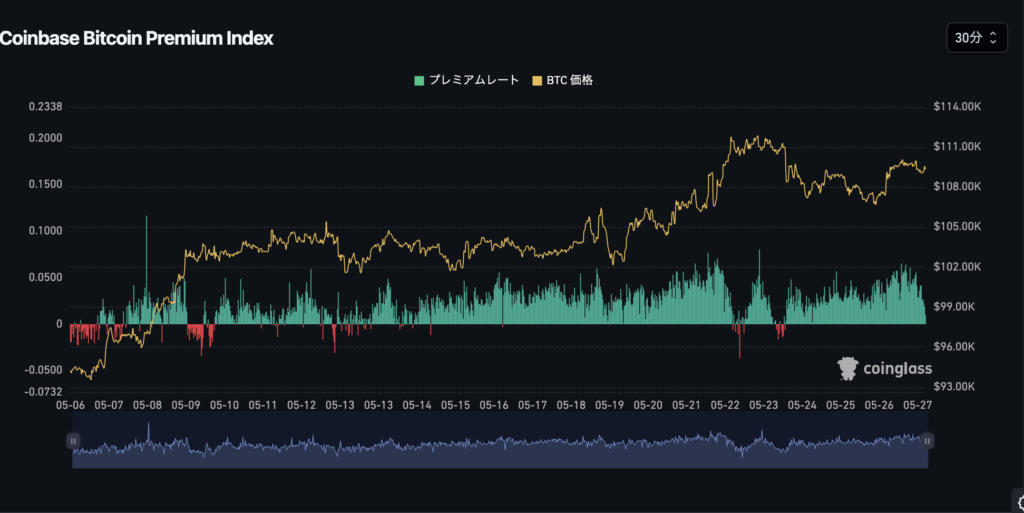Screen dimensions: 1024x513
Task: Click the $99.00K price axis label
Action: pos(954,306)
